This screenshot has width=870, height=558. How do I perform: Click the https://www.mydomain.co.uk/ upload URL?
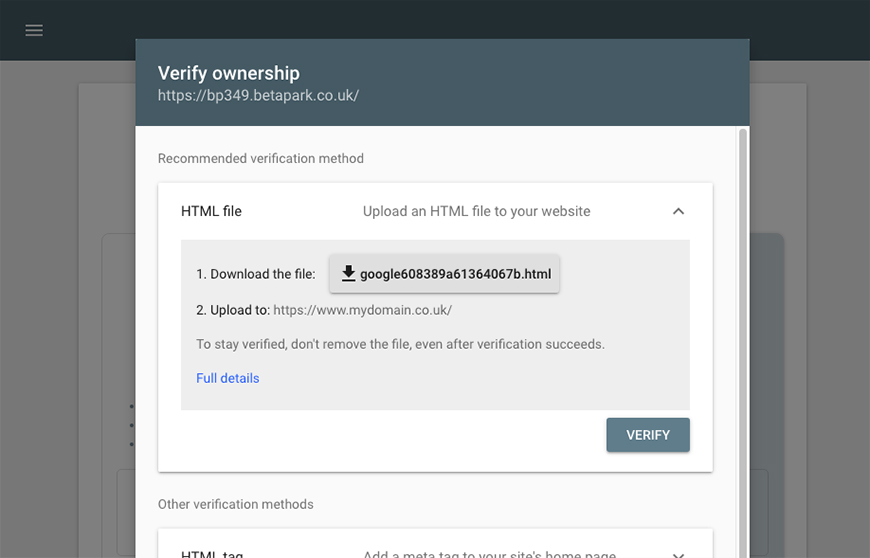(x=362, y=310)
